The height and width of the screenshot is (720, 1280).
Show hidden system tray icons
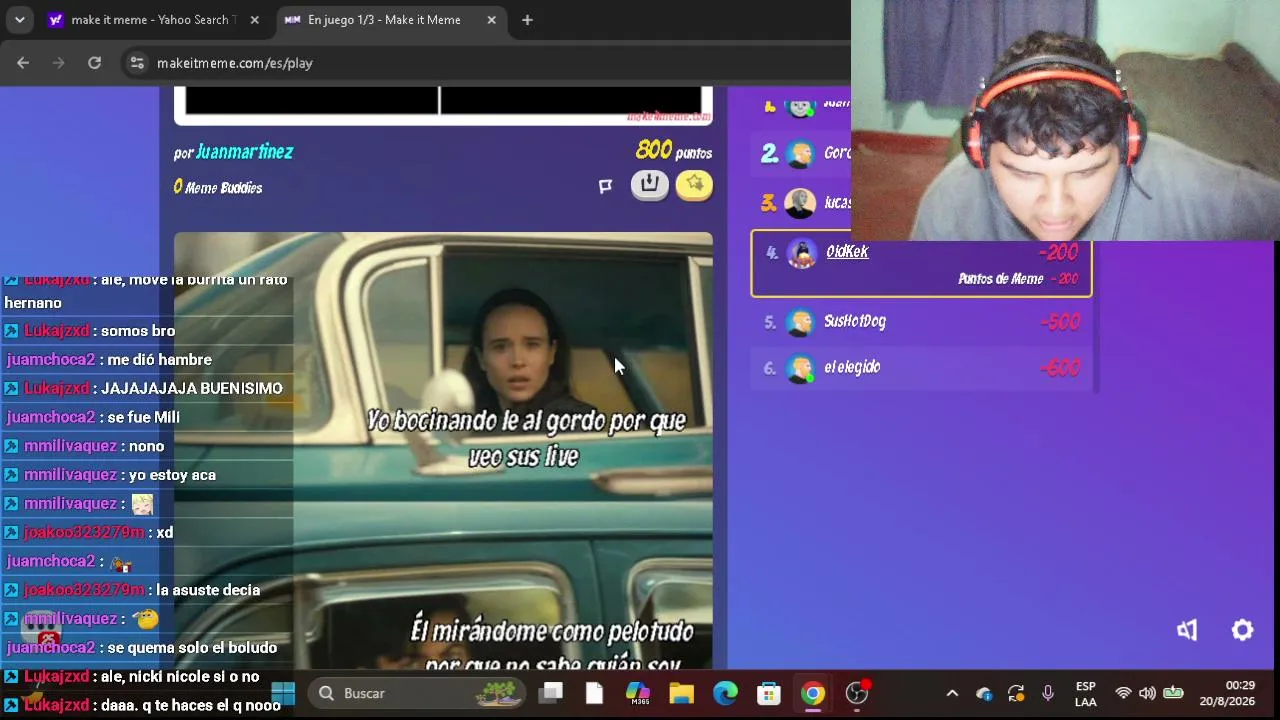pyautogui.click(x=952, y=693)
